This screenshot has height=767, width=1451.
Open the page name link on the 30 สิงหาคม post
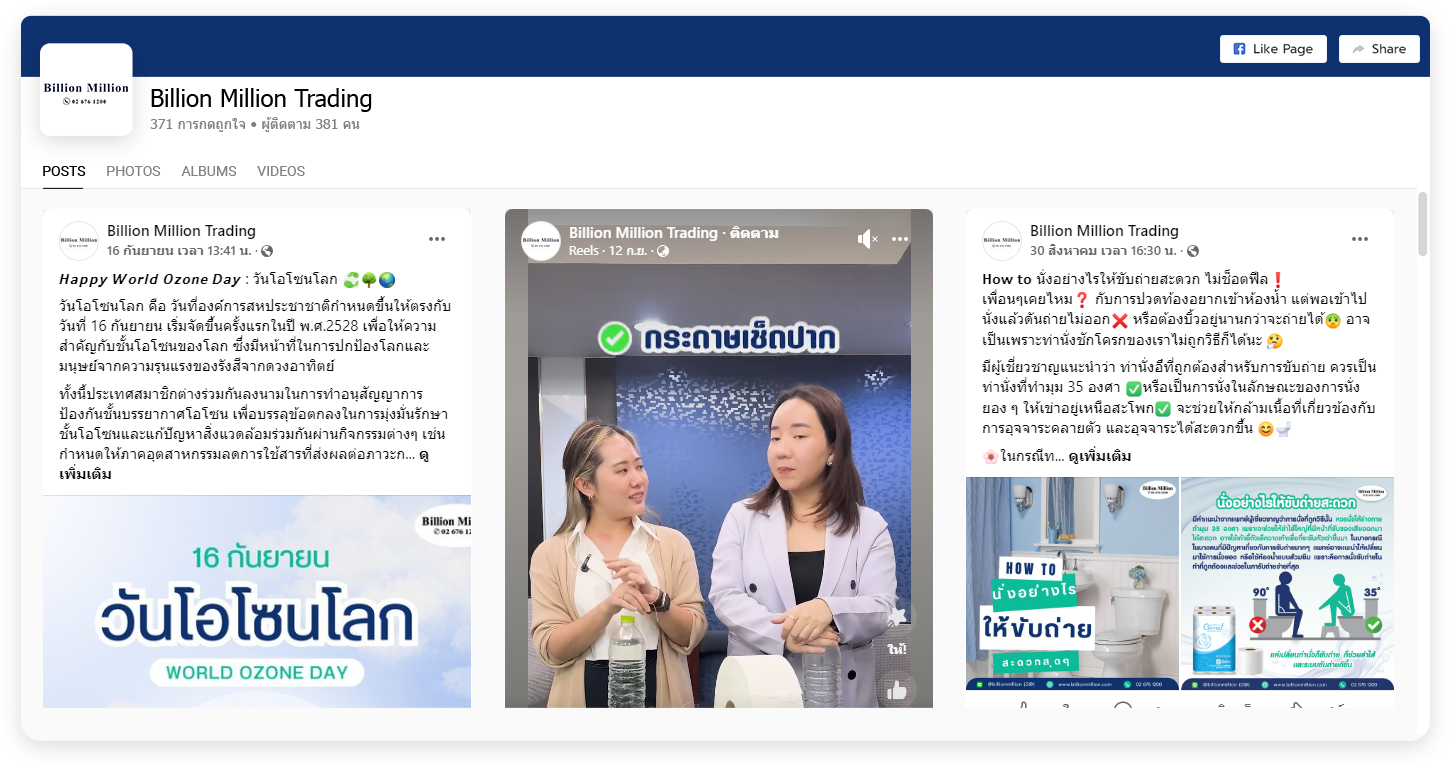tap(1104, 231)
